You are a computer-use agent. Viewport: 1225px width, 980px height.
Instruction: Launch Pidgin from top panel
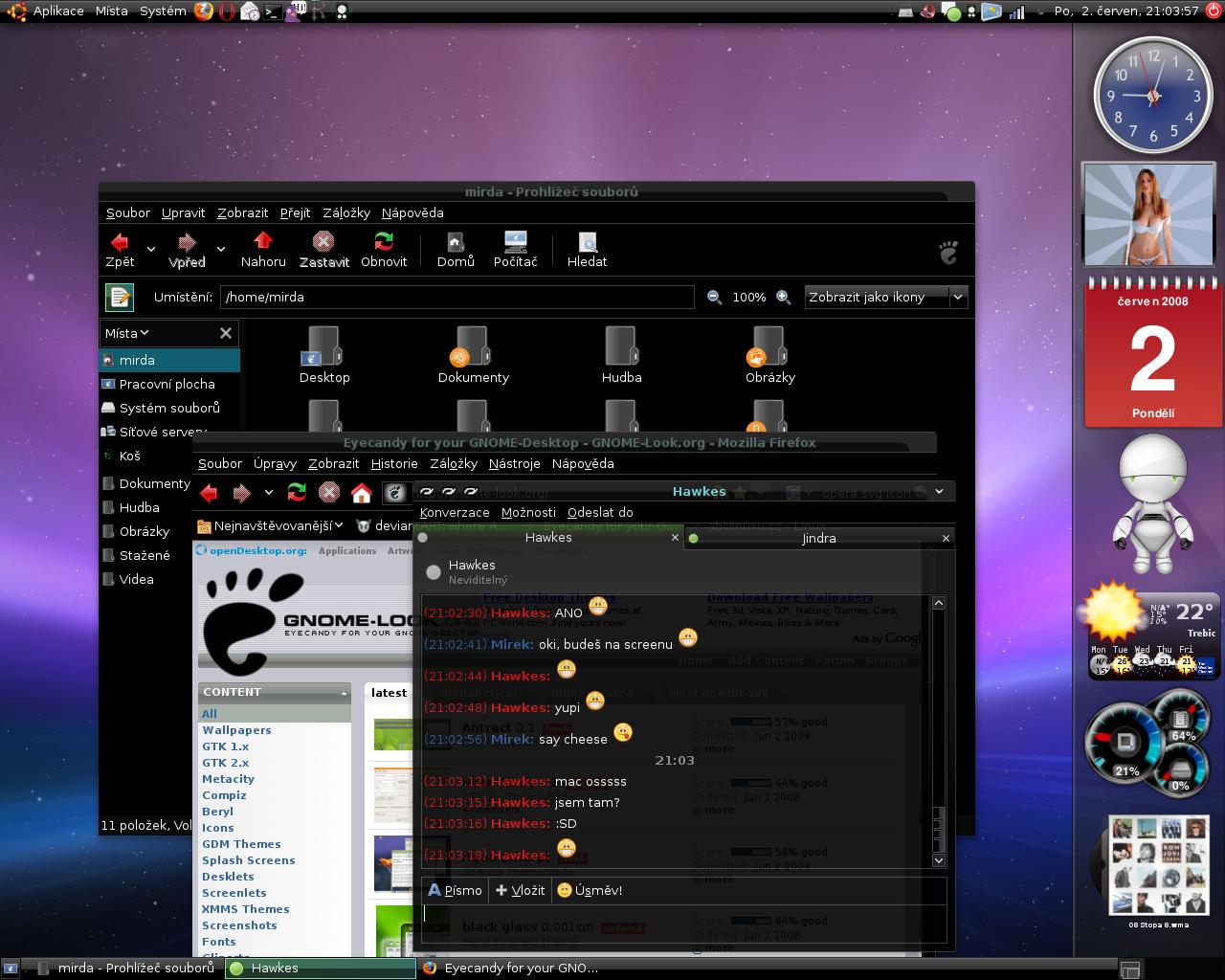296,11
